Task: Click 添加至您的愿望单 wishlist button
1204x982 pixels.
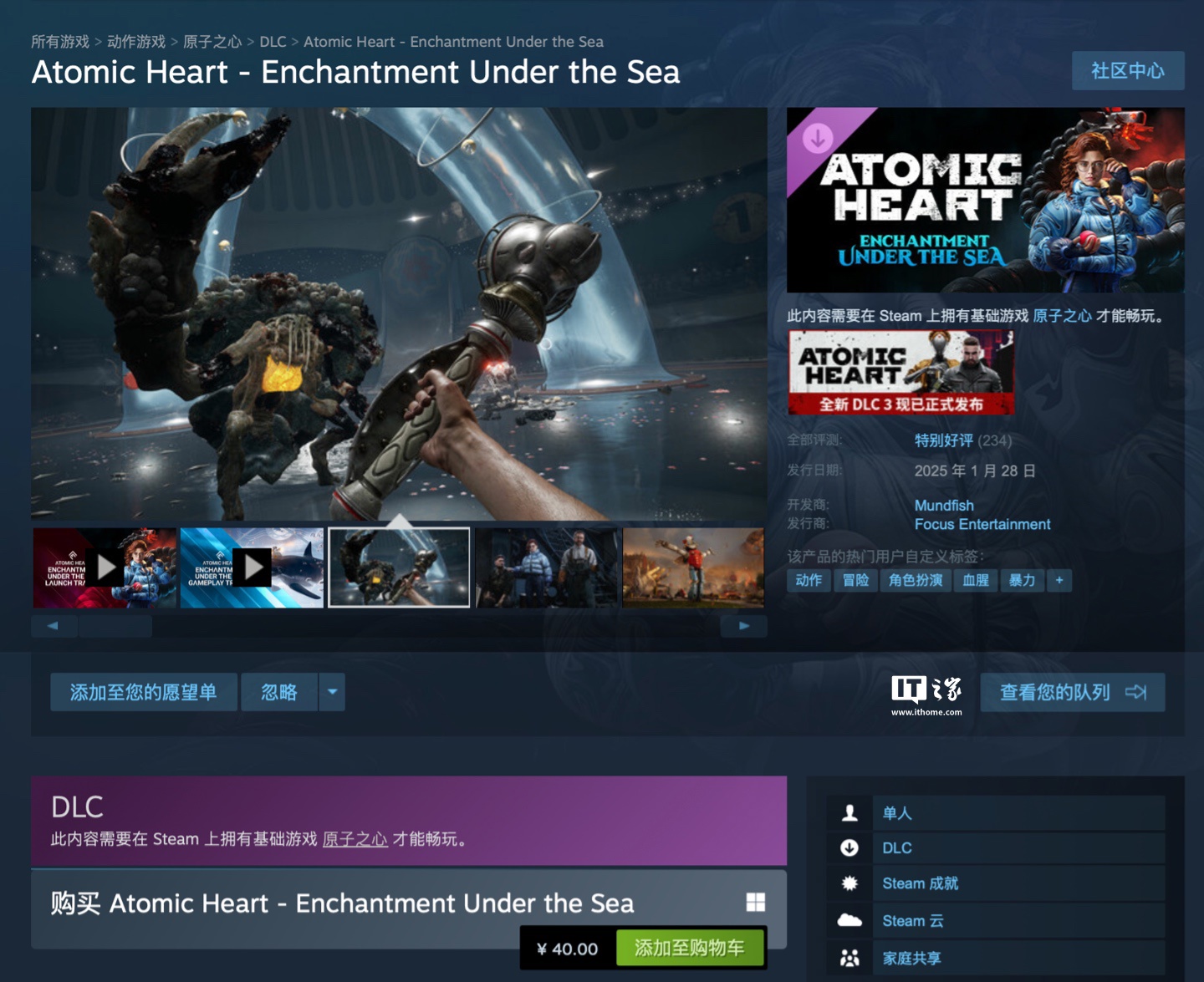Action: click(x=144, y=692)
